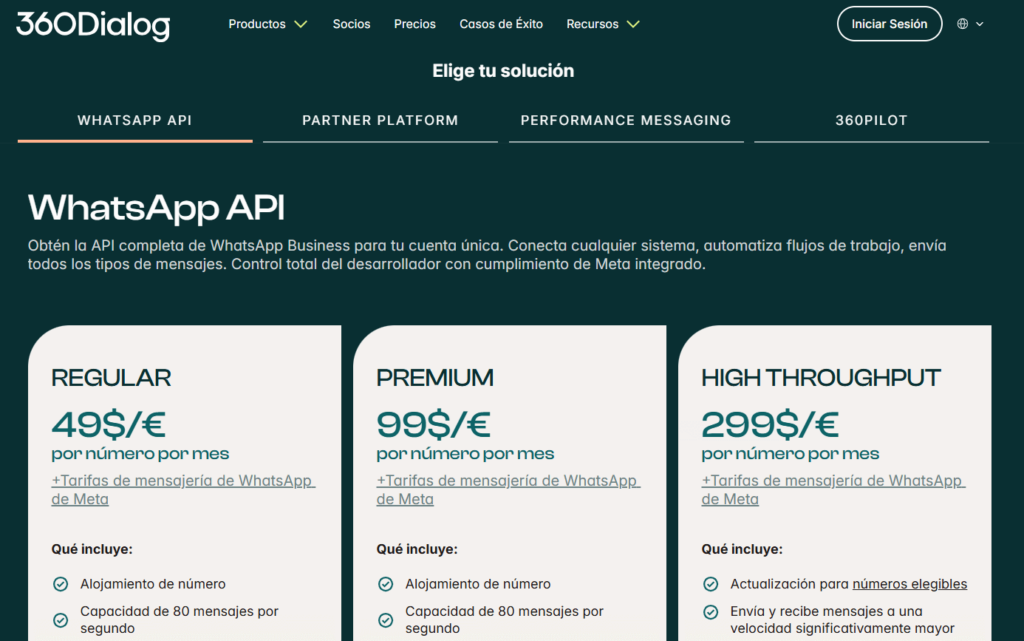Click the 360Dialog logo
Viewport: 1024px width, 641px height.
93,25
